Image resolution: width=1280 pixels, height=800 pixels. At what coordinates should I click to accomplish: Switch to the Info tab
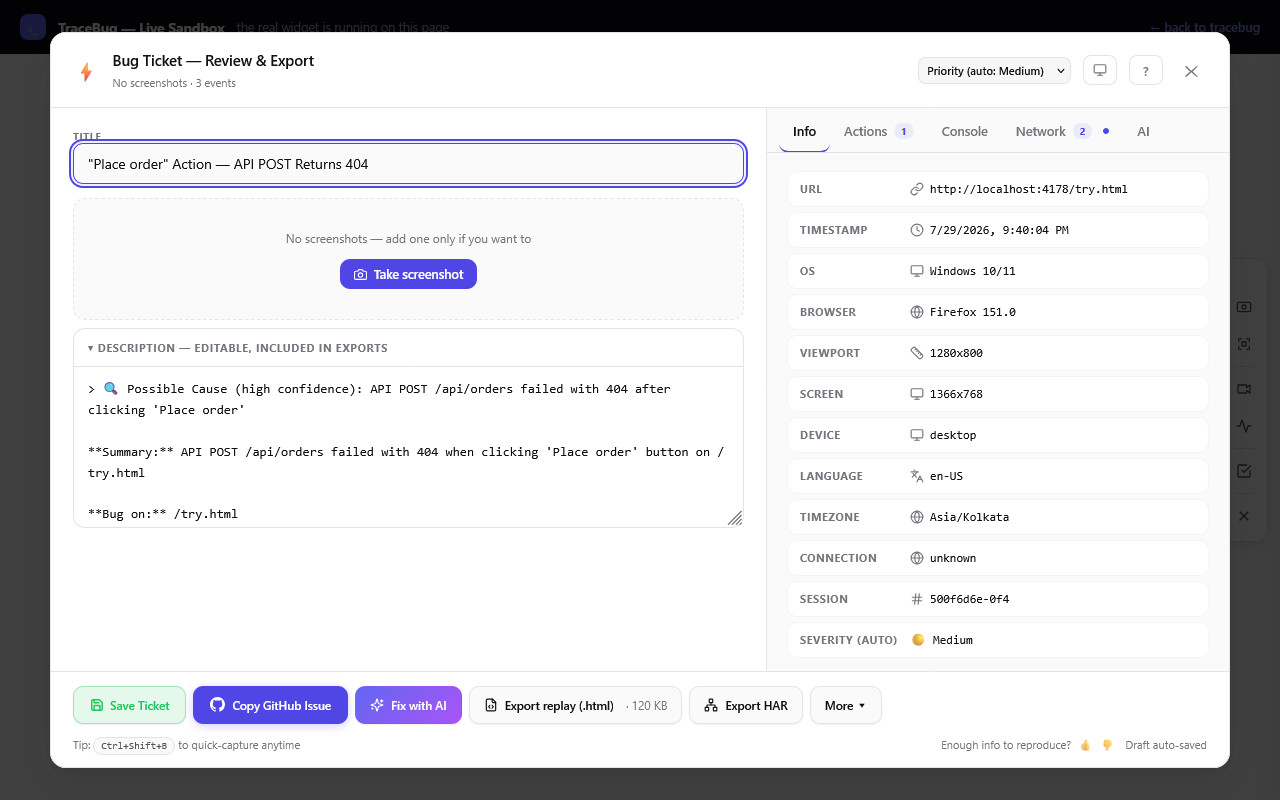(804, 132)
